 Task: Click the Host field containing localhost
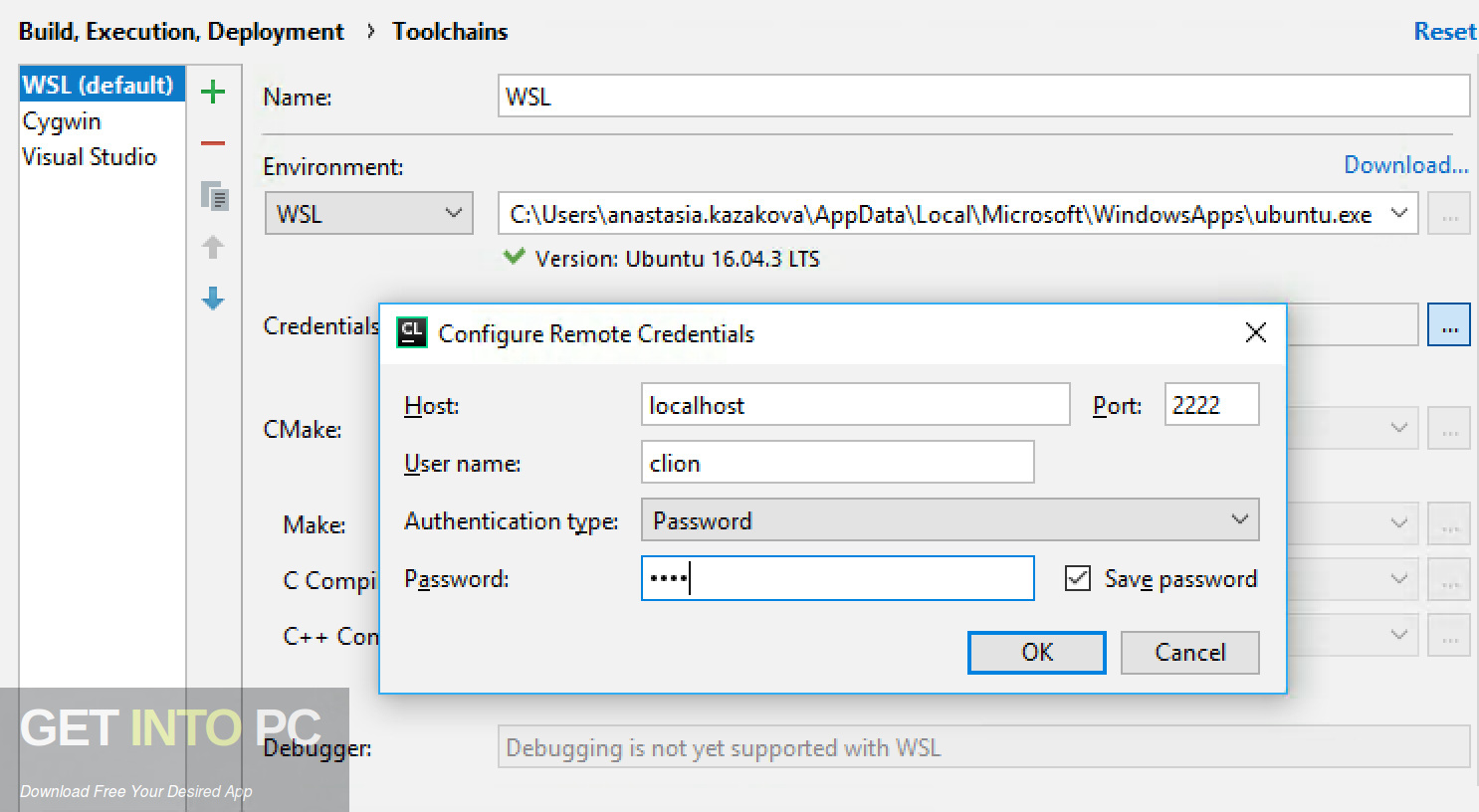coord(856,404)
